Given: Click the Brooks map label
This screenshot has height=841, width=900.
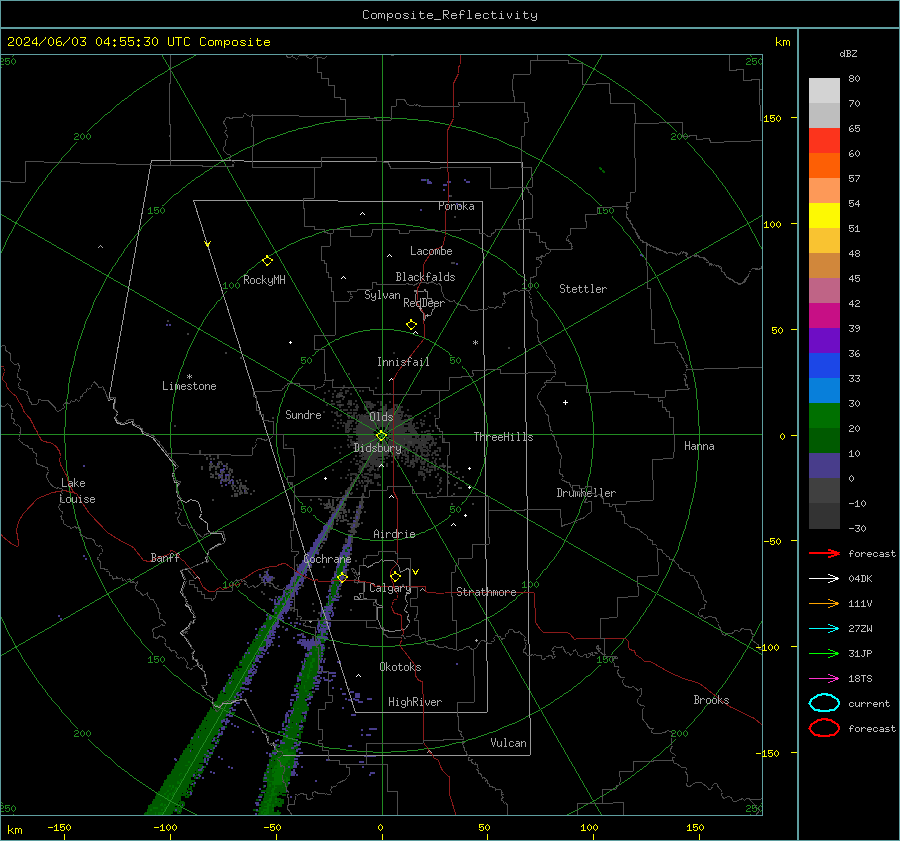Looking at the screenshot, I should 711,700.
